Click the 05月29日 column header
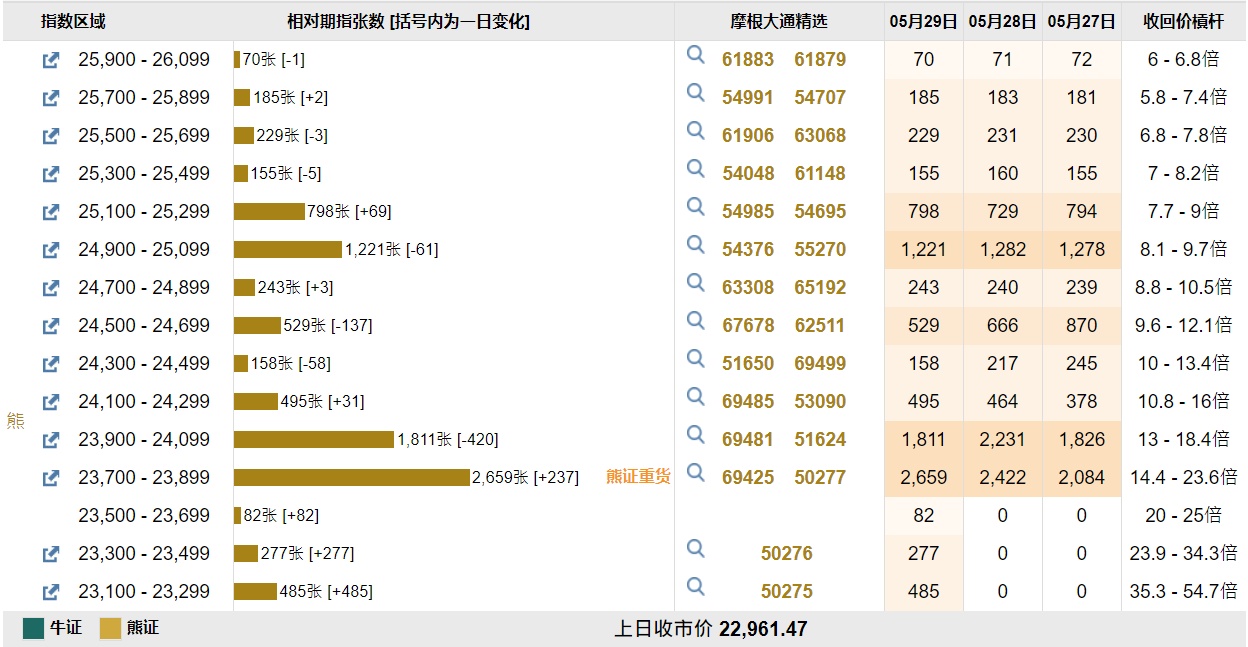1248x647 pixels. point(923,22)
